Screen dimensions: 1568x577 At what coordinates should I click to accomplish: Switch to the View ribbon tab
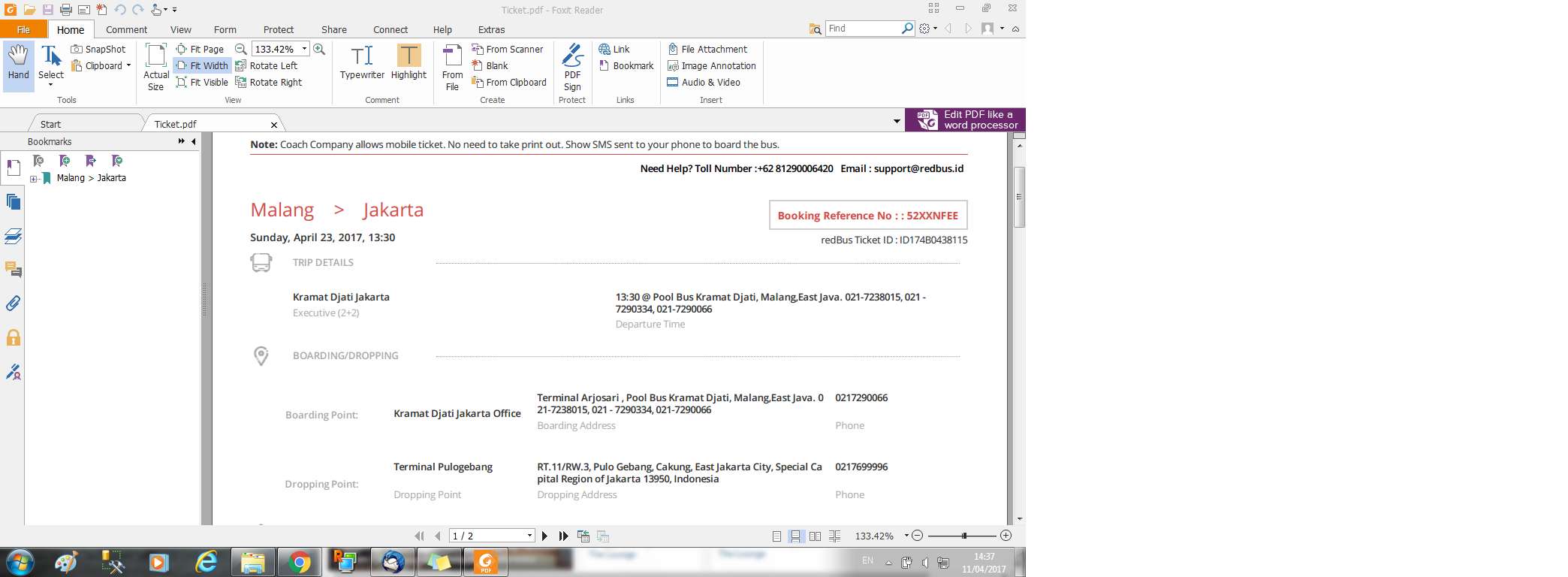[x=180, y=29]
